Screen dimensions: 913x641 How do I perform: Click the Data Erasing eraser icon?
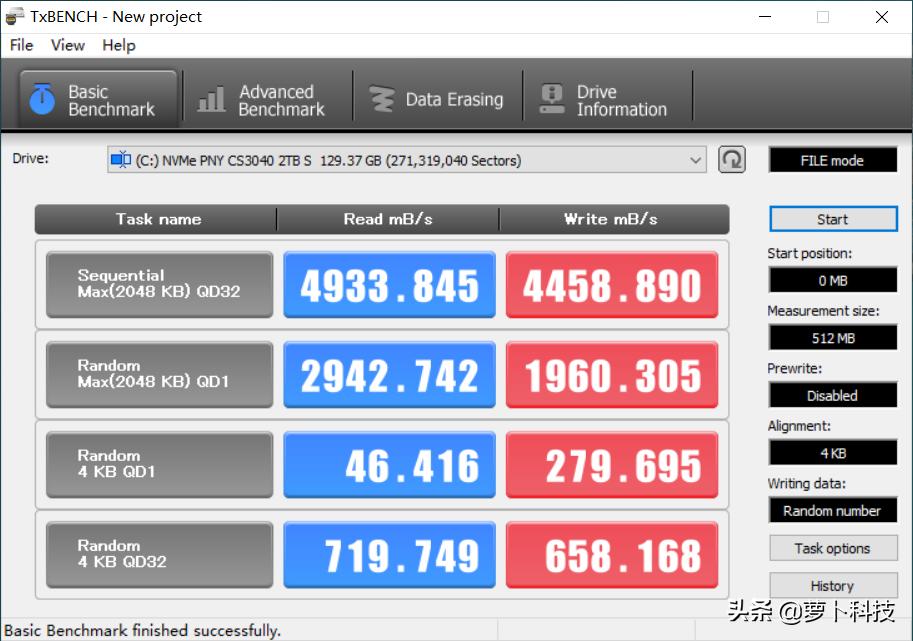383,96
